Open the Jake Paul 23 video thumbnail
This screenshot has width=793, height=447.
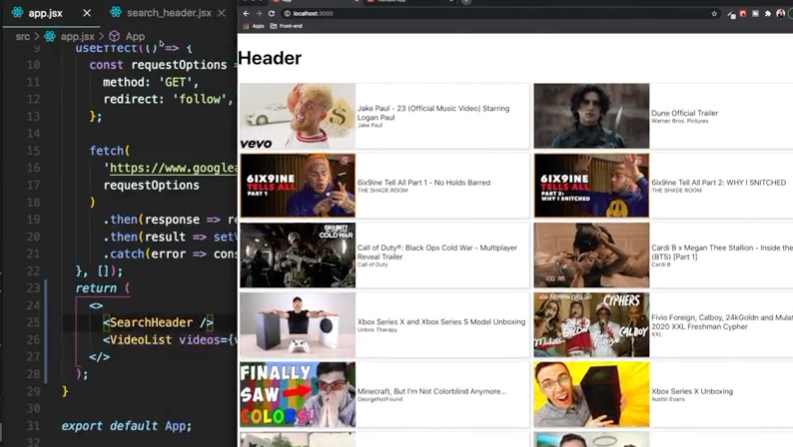297,116
